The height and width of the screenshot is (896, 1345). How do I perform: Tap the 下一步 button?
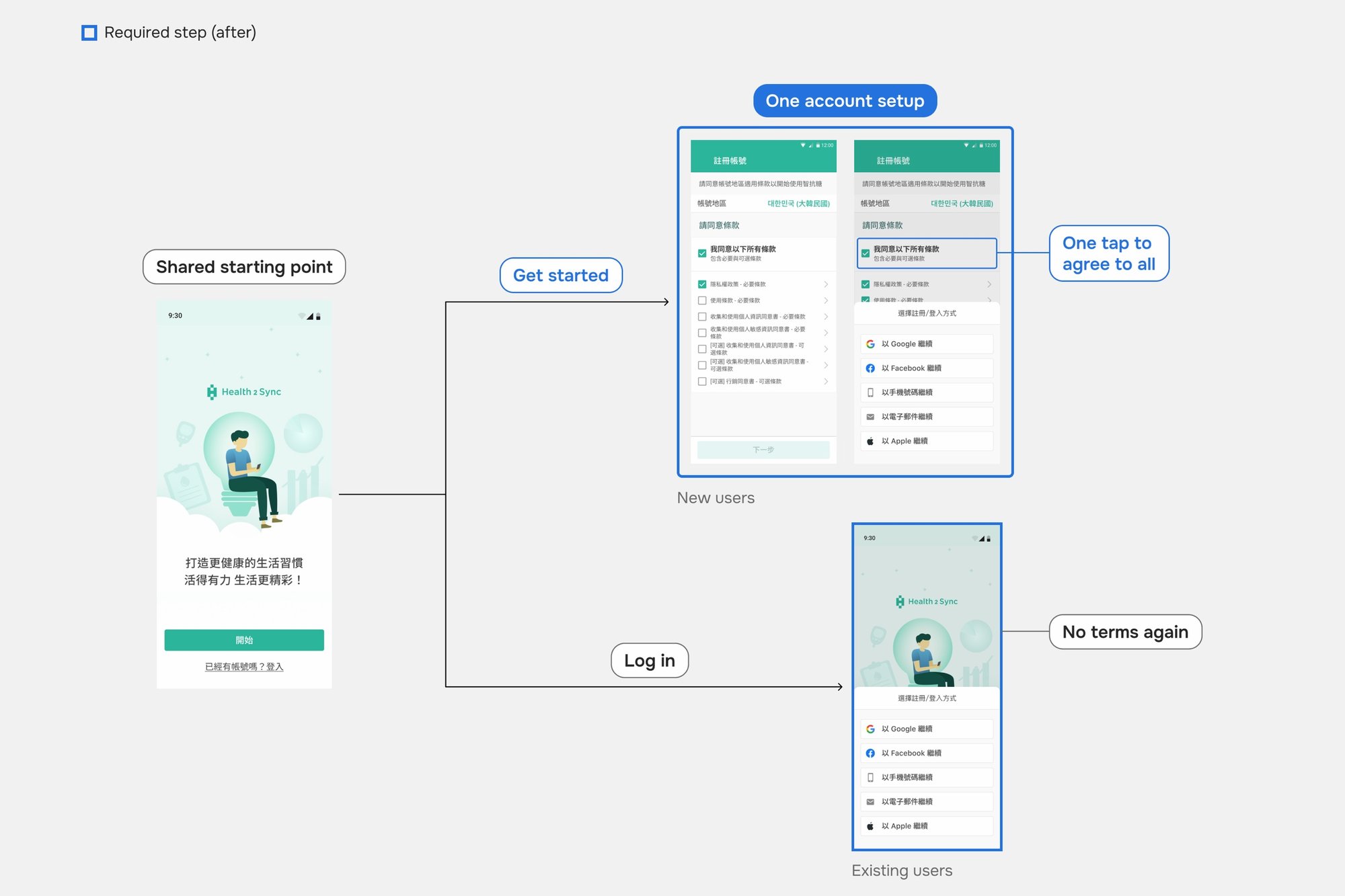point(763,450)
